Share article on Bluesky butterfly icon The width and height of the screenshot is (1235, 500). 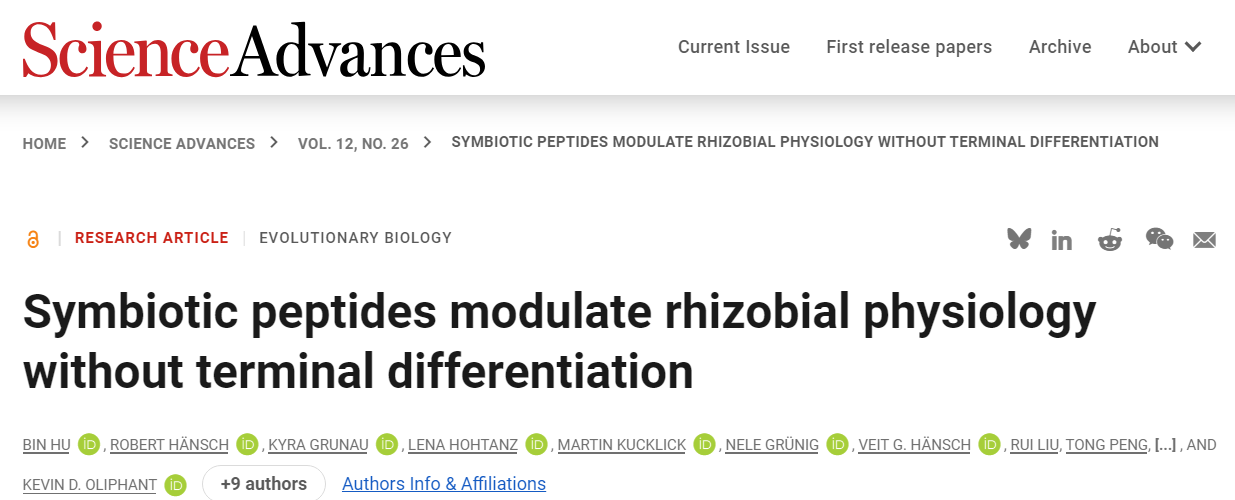[x=1019, y=239]
